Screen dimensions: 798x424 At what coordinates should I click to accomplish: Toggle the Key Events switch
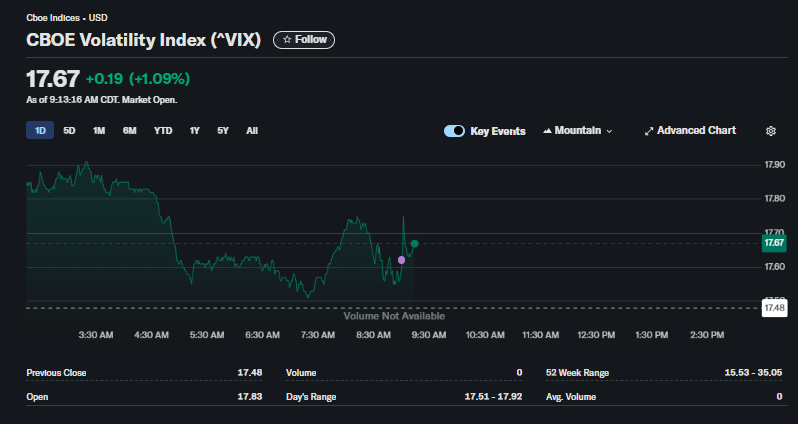454,131
